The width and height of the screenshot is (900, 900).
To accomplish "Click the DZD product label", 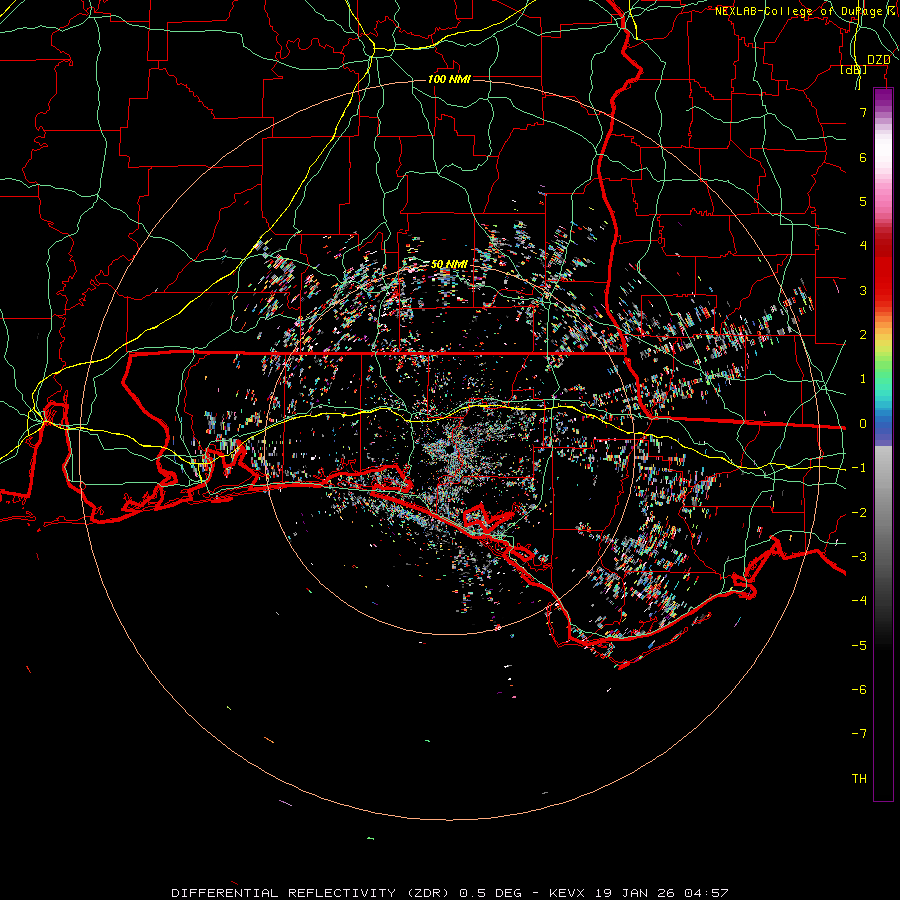I will [x=878, y=59].
